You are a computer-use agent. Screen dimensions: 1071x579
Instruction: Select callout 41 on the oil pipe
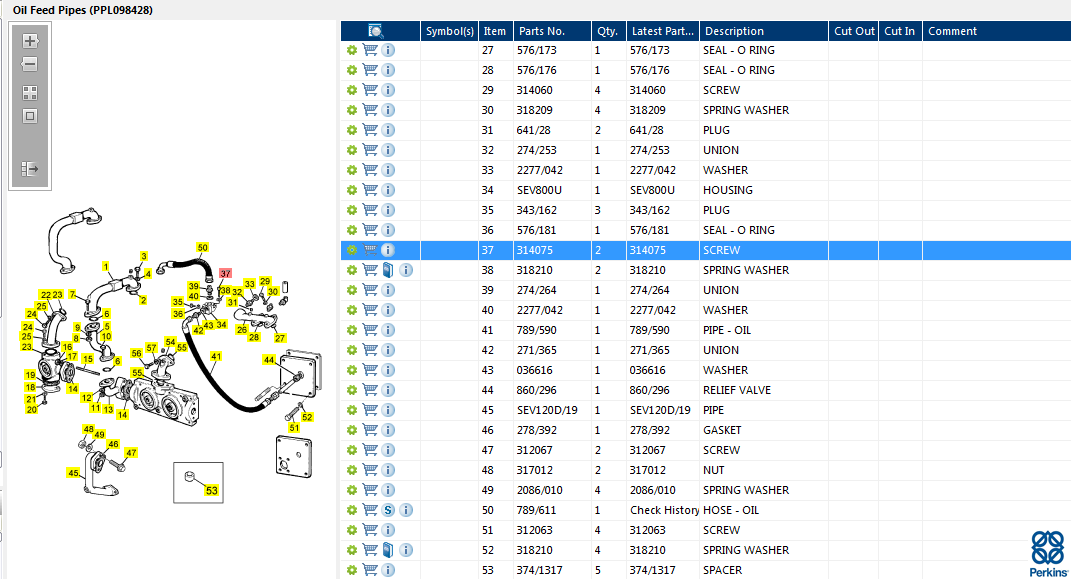[x=216, y=356]
